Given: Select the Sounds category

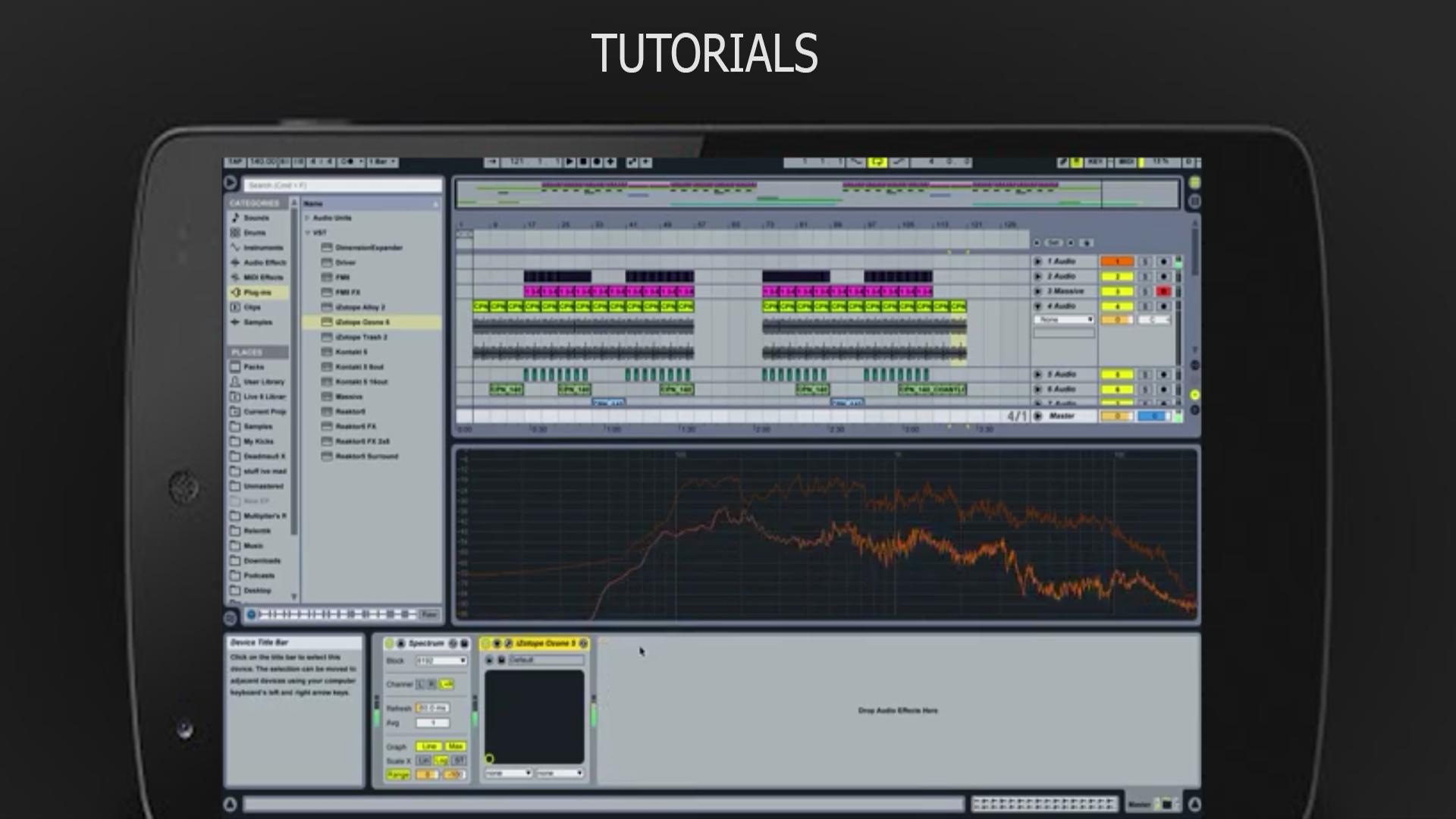Looking at the screenshot, I should point(257,218).
